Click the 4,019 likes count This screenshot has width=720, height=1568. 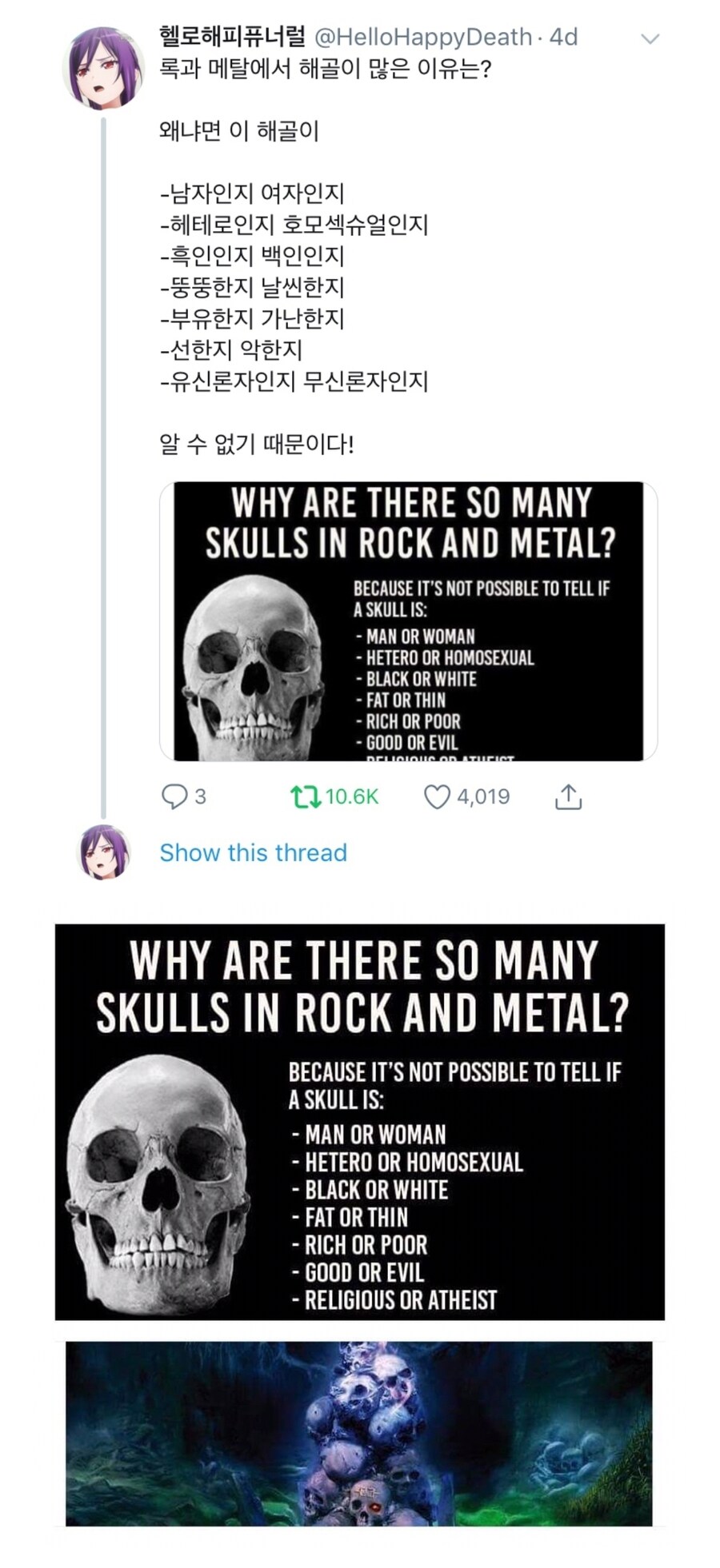point(483,796)
